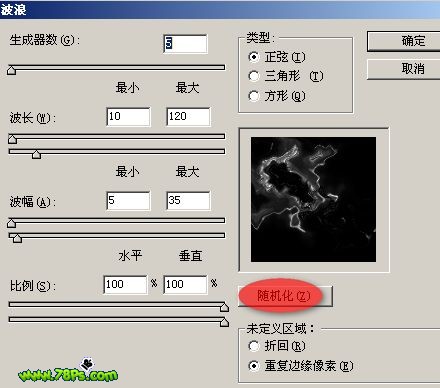
Task: Click the 确定 (OK) button
Action: (x=403, y=41)
